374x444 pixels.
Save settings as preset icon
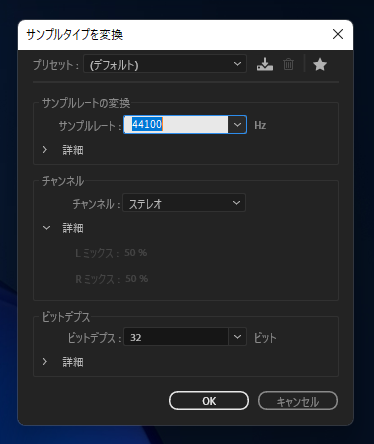[x=265, y=64]
